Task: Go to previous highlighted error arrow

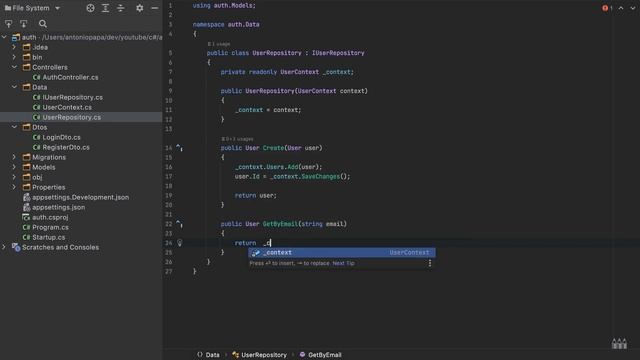Action: pos(621,8)
